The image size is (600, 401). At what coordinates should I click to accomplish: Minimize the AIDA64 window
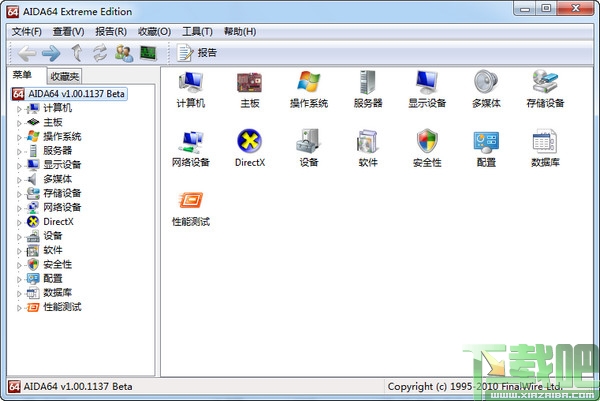(x=525, y=8)
